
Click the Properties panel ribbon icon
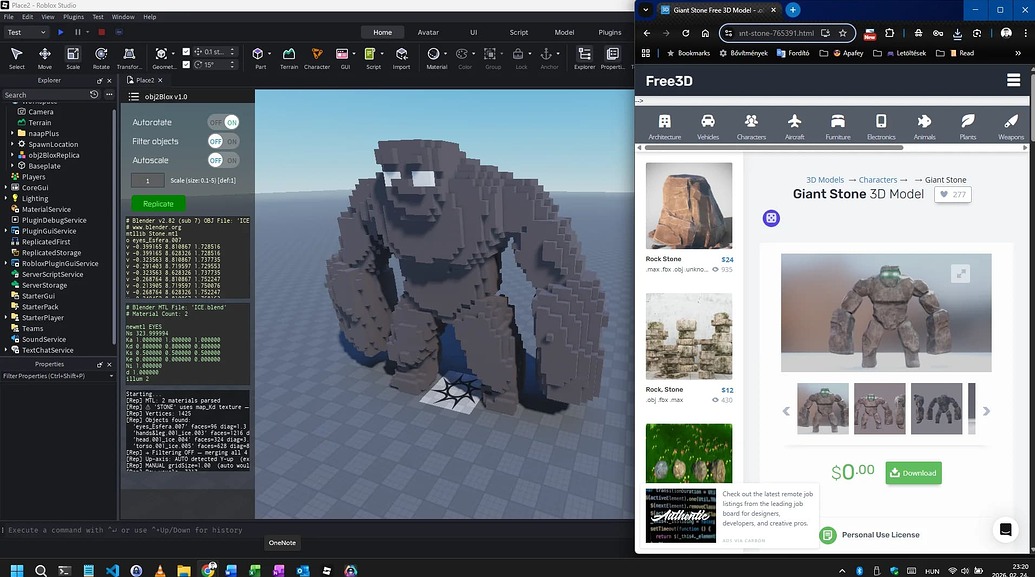point(613,58)
